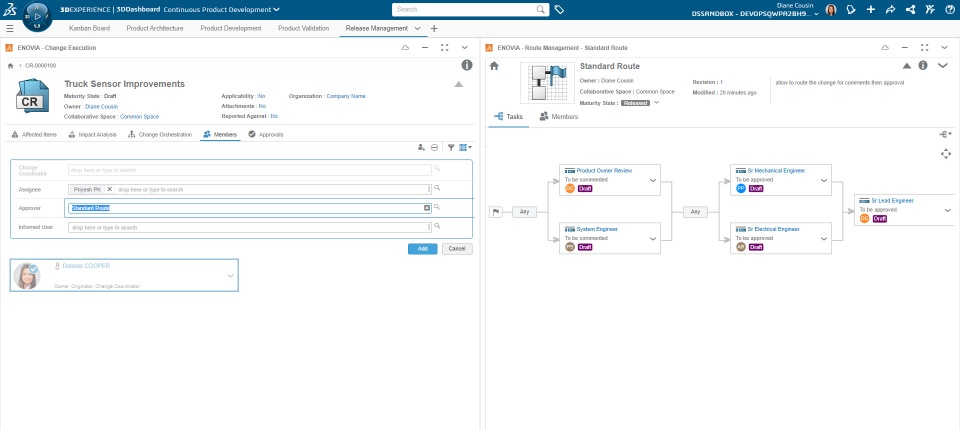Screen dimensions: 960x430
Task: Open the hamburger menu below the logo
Action: tap(10, 28)
